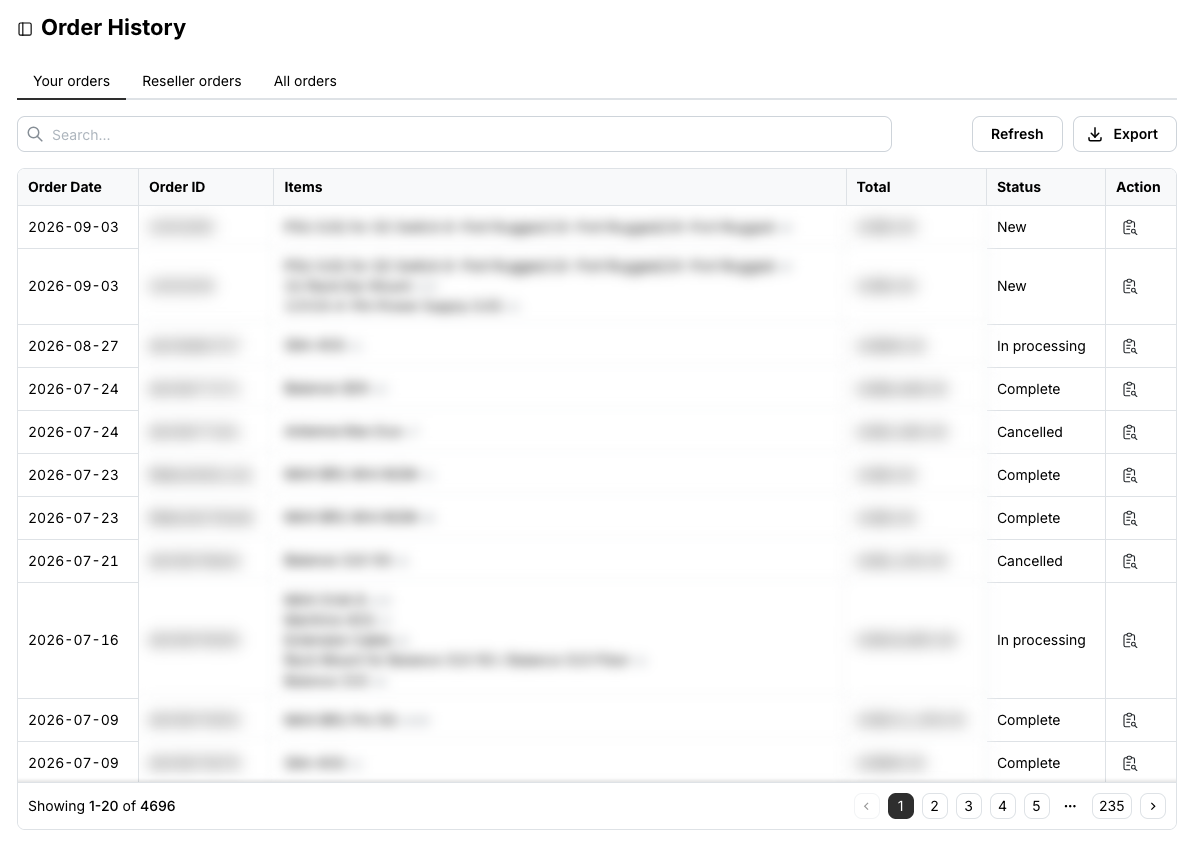
Task: Click into the Search field
Action: click(455, 135)
